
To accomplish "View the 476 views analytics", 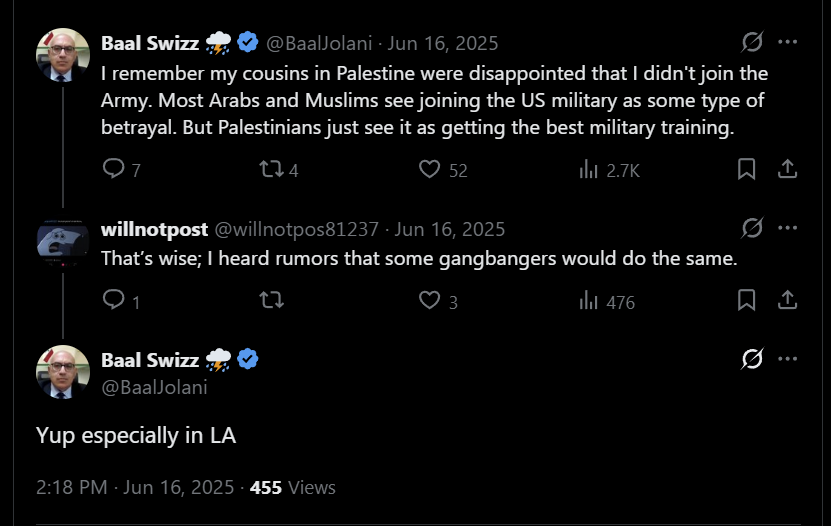I will (589, 300).
